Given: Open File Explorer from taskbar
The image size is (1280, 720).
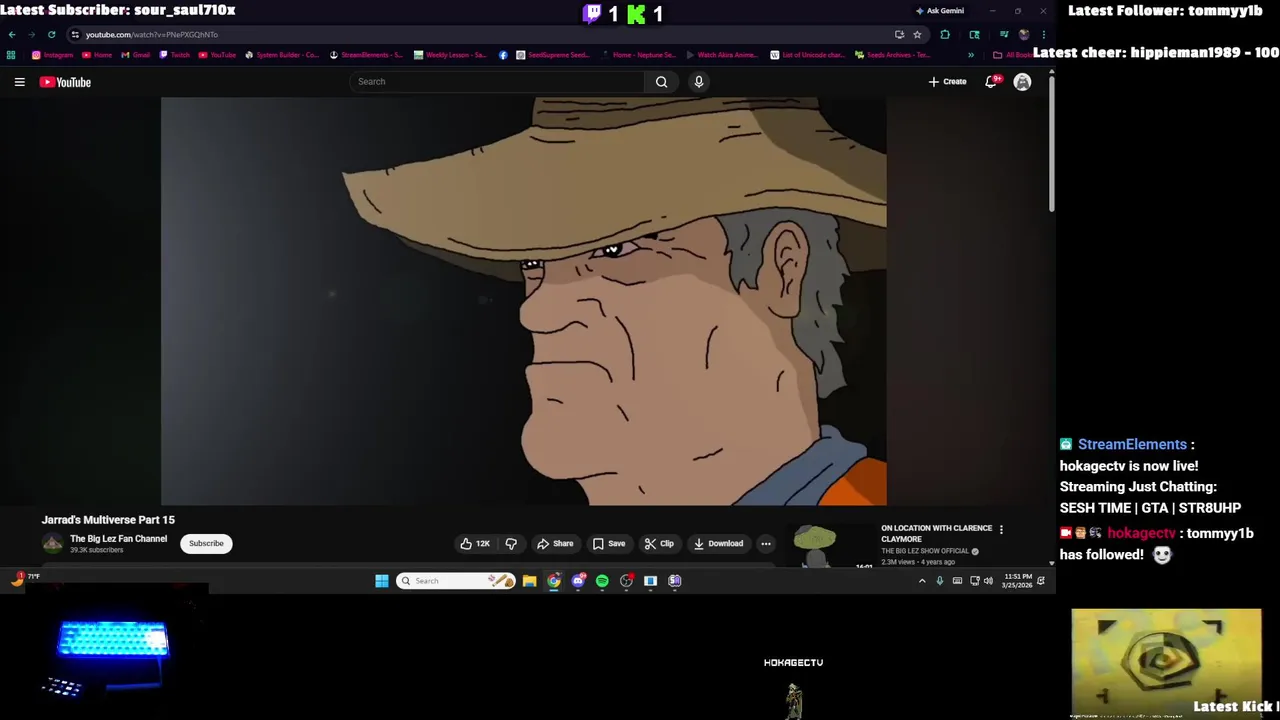Looking at the screenshot, I should pyautogui.click(x=529, y=581).
